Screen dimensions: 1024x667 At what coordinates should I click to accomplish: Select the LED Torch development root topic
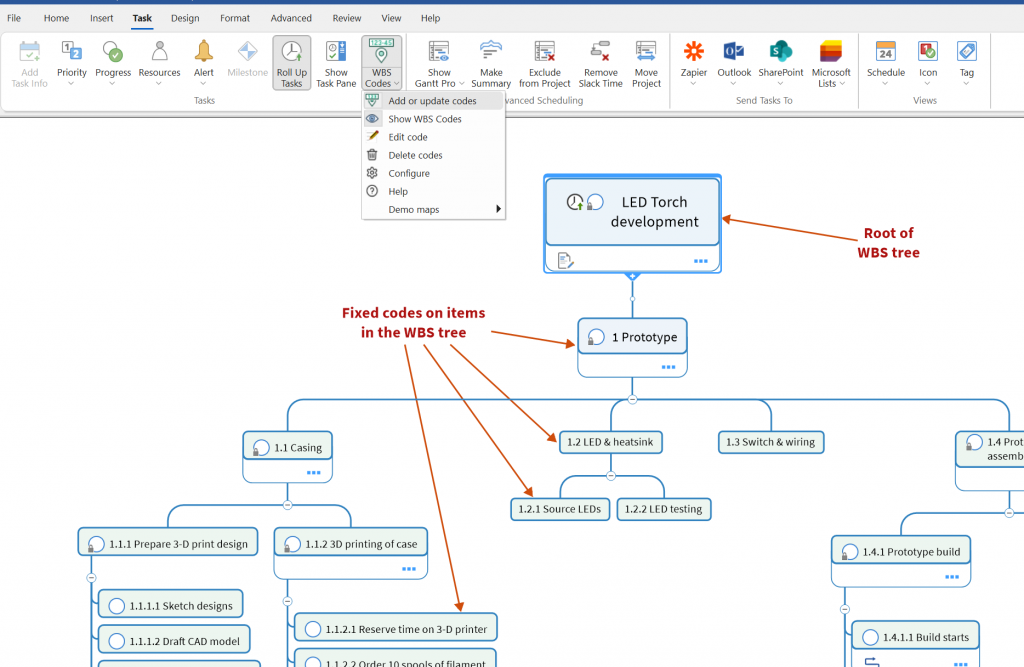click(x=654, y=212)
